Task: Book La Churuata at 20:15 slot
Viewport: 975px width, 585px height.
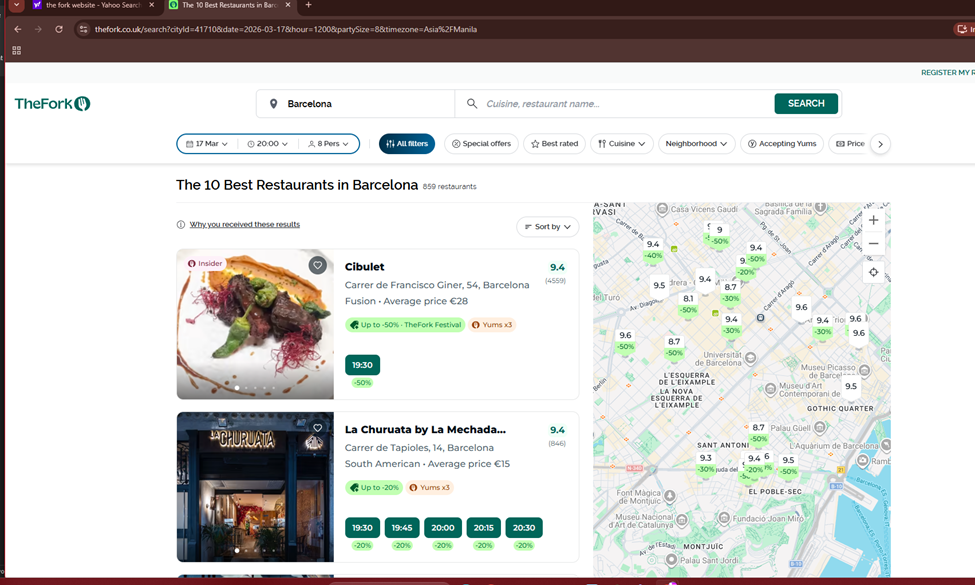Action: pos(483,528)
